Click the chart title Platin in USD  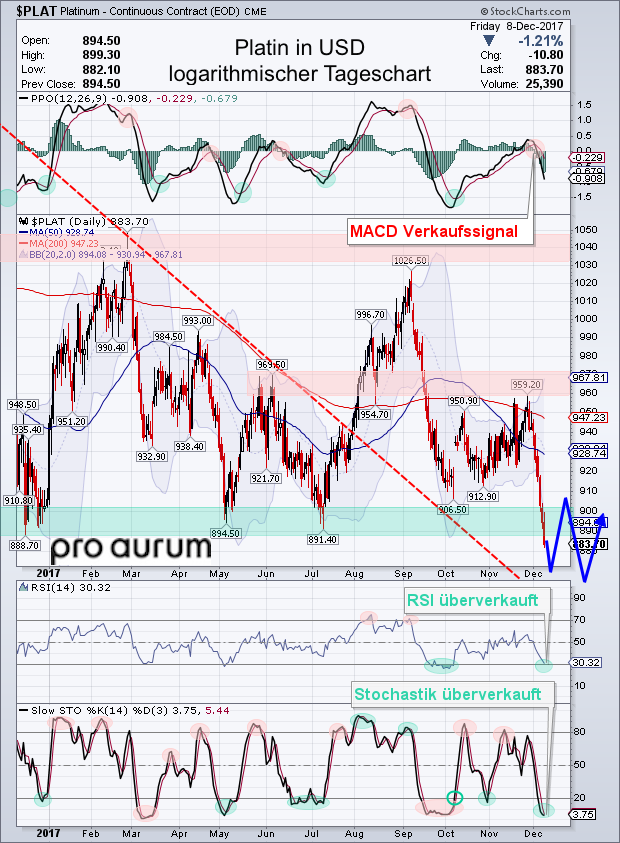click(293, 48)
